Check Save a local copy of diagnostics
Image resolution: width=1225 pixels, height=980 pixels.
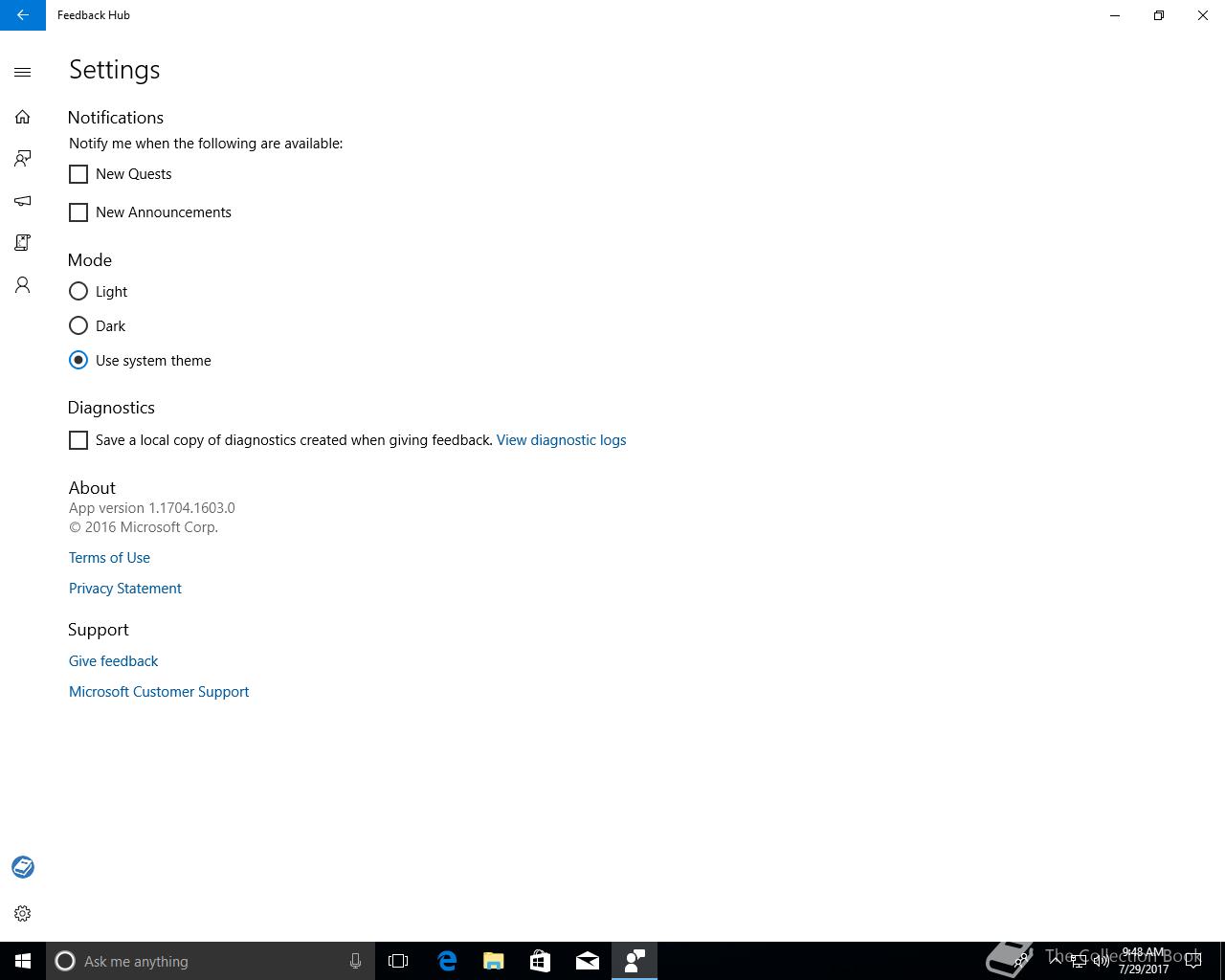click(x=78, y=440)
